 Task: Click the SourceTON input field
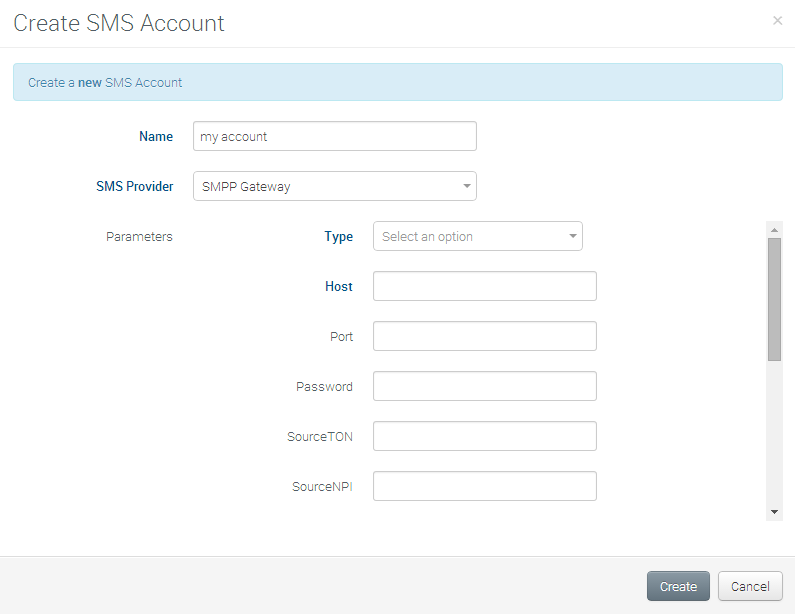click(484, 436)
